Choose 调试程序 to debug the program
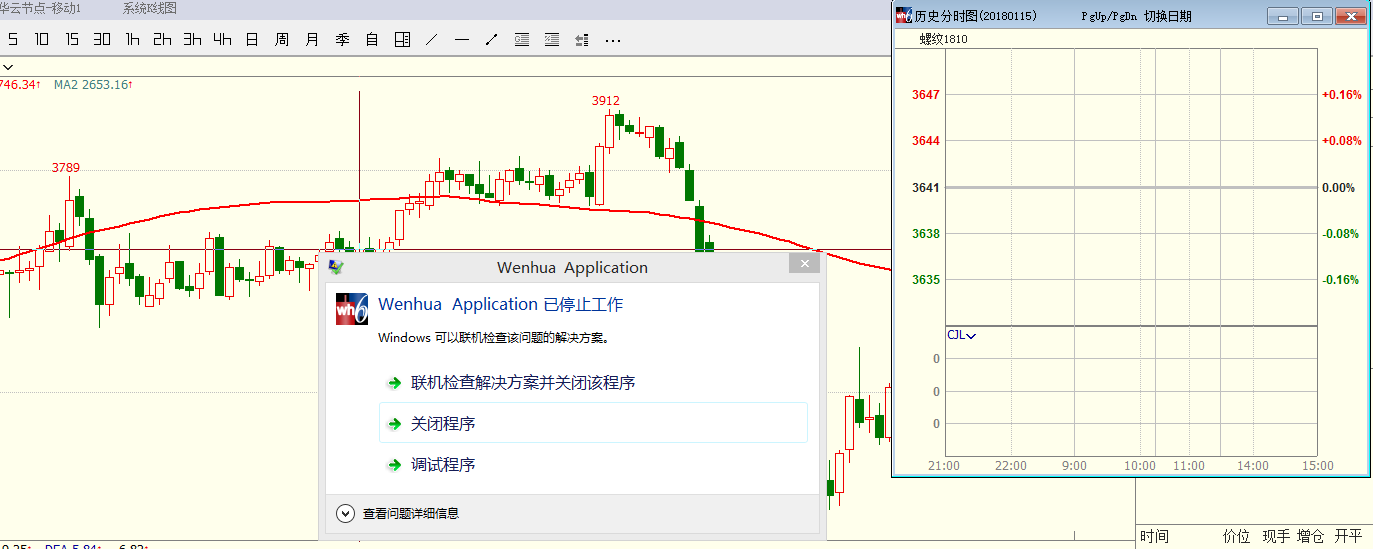 click(x=443, y=465)
